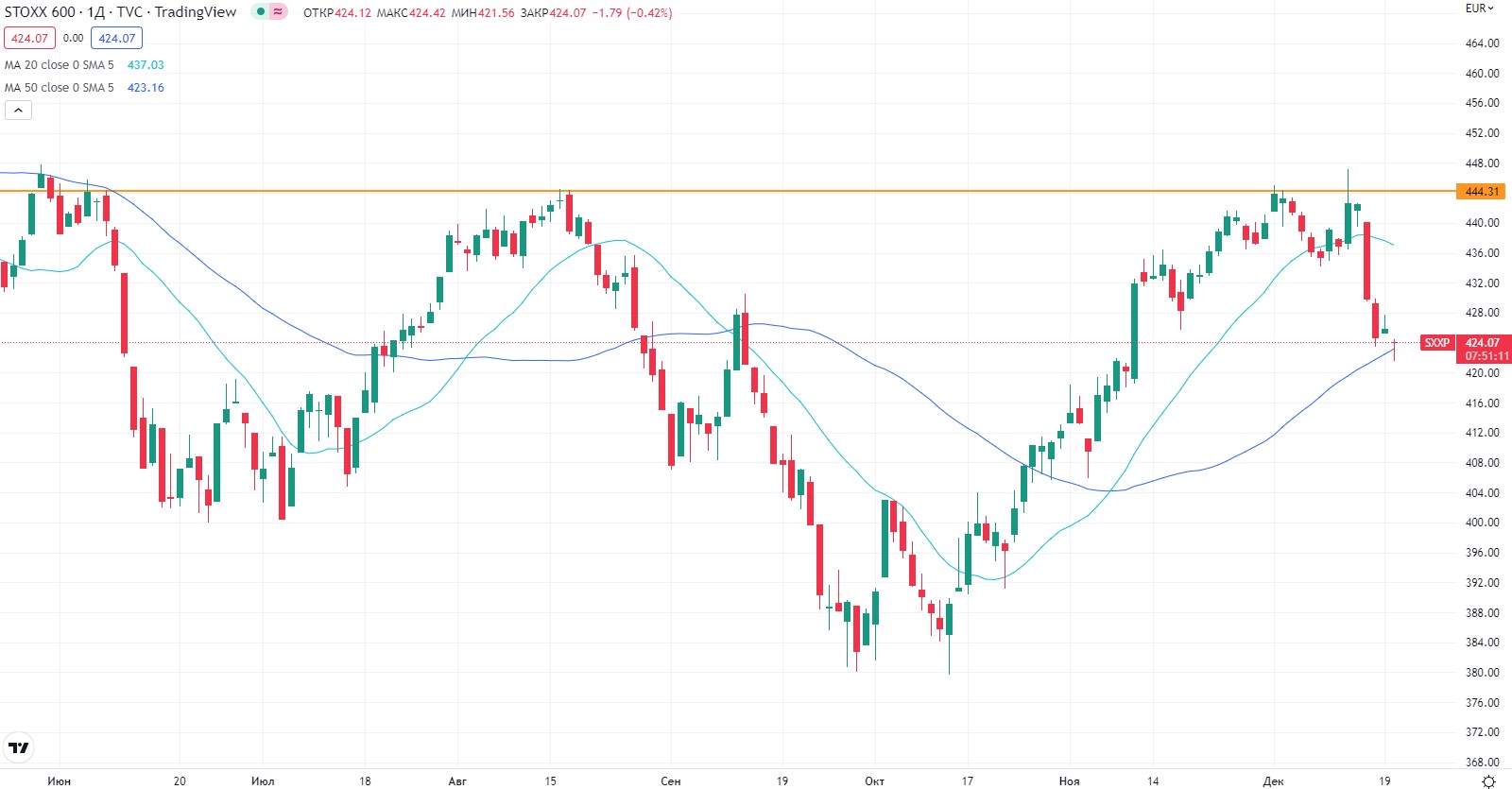Click the MA 20 value 437.03
Image resolution: width=1512 pixels, height=789 pixels.
click(x=146, y=65)
